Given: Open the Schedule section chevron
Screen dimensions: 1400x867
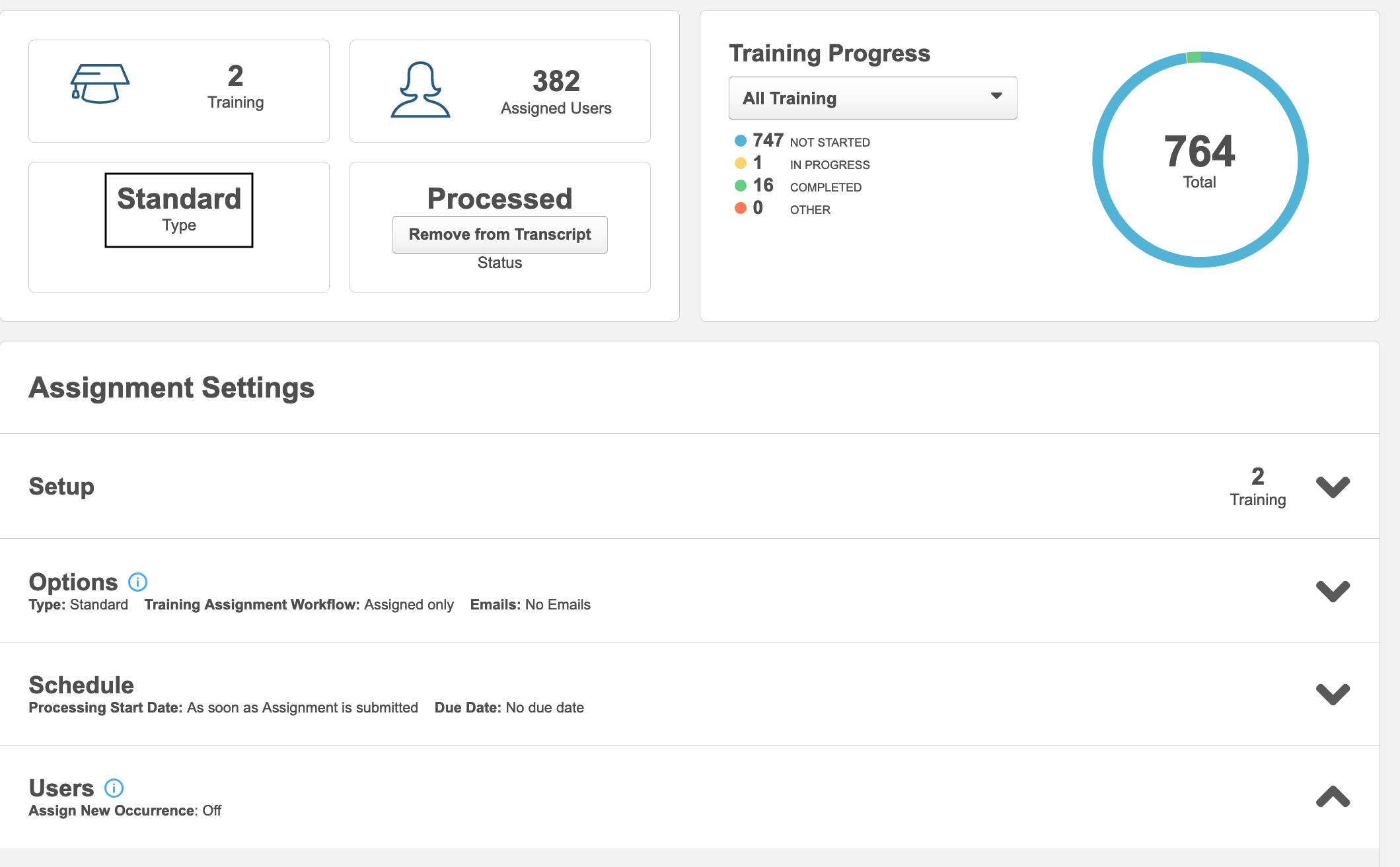Looking at the screenshot, I should 1333,694.
